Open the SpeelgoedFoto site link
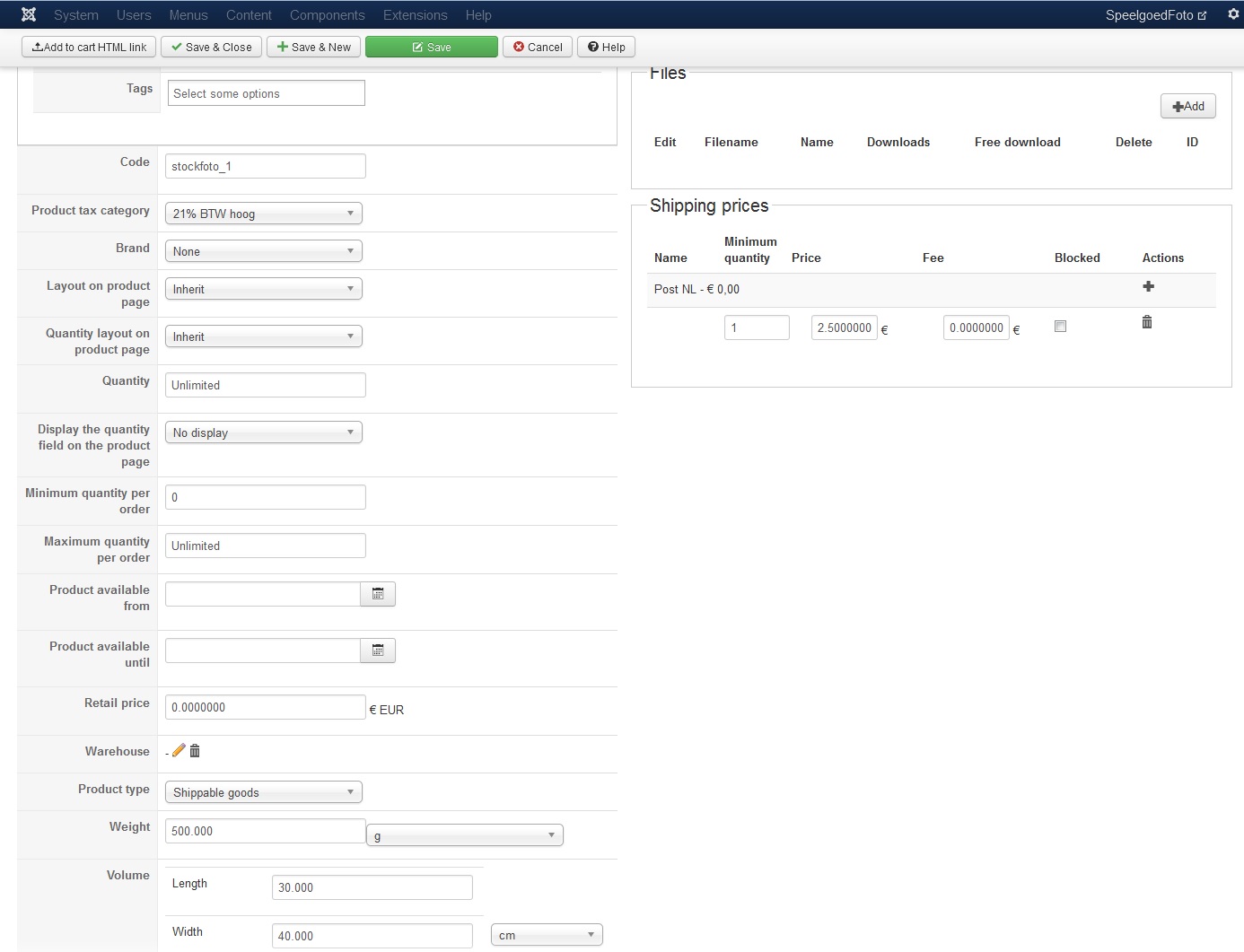The width and height of the screenshot is (1244, 952). 1156,14
